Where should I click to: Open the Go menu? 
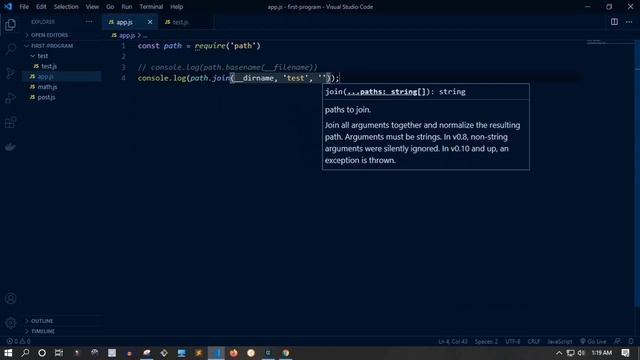(x=110, y=7)
